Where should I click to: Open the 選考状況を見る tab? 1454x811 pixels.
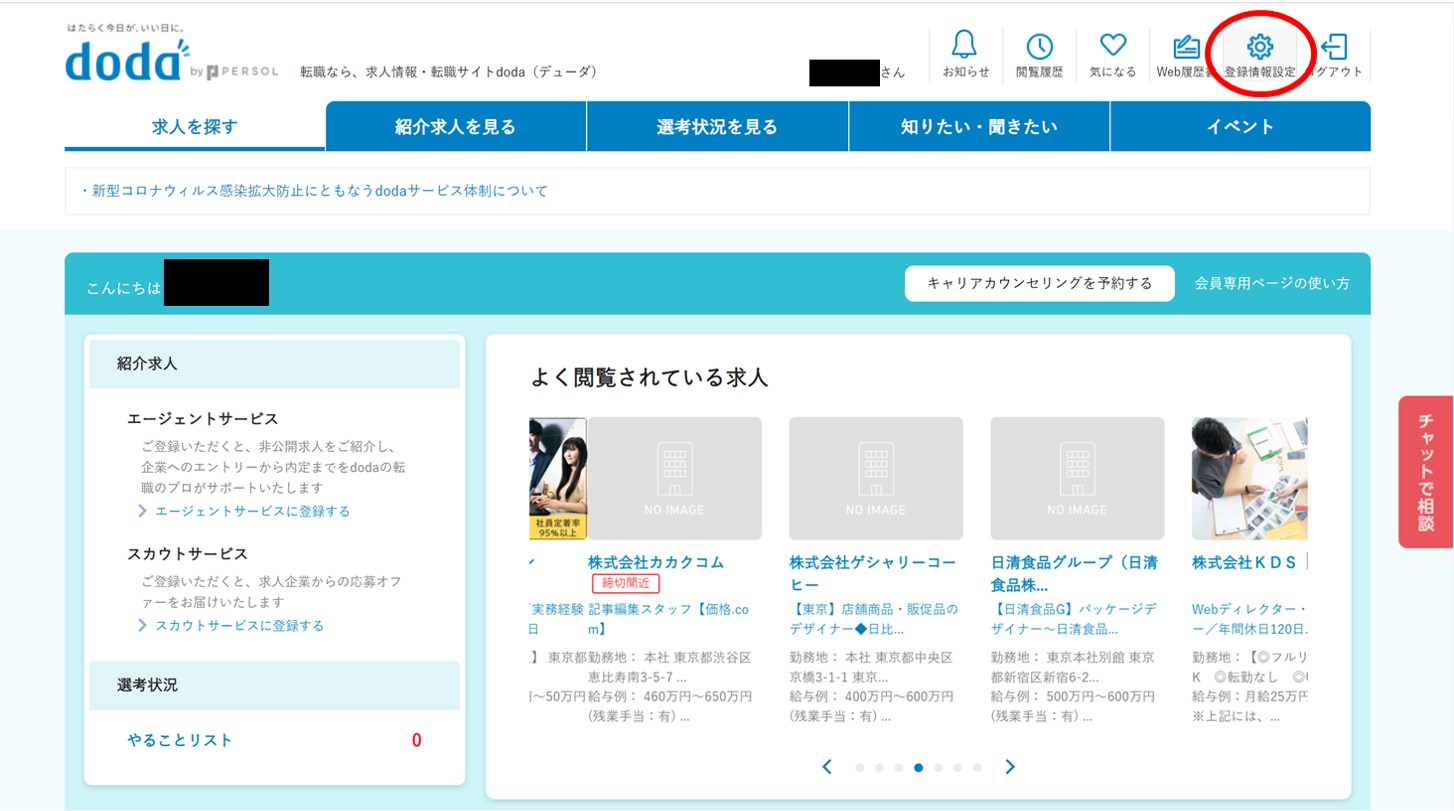click(x=717, y=127)
